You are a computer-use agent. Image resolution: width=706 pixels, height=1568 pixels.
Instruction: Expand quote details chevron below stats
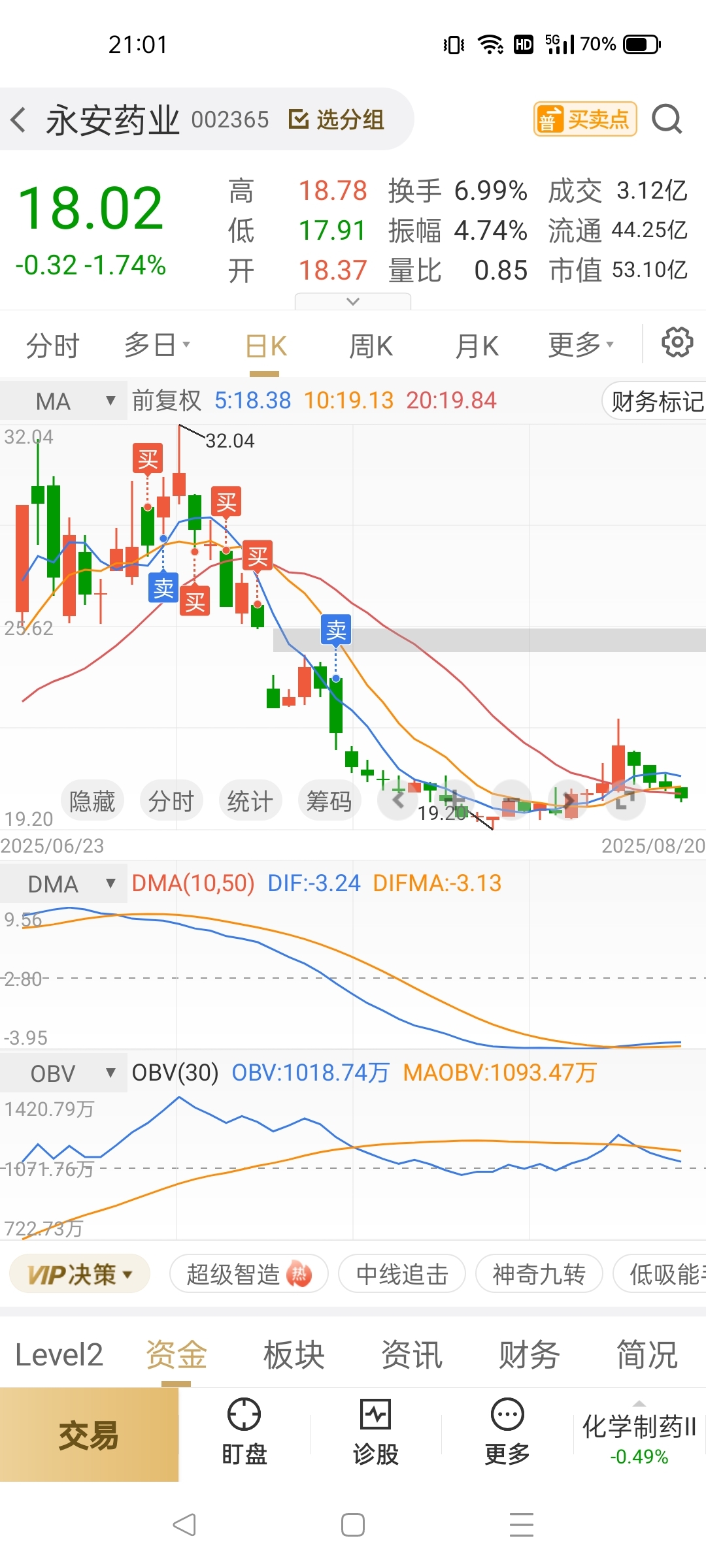pyautogui.click(x=353, y=301)
